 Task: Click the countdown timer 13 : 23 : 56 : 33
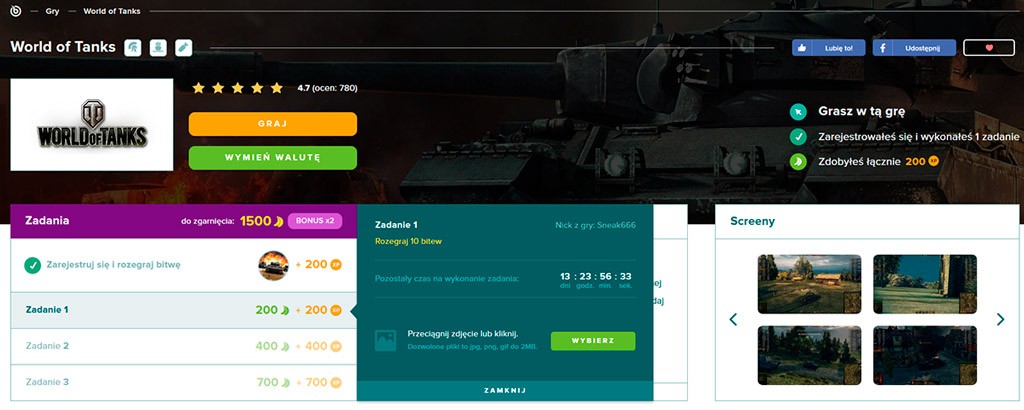(596, 279)
